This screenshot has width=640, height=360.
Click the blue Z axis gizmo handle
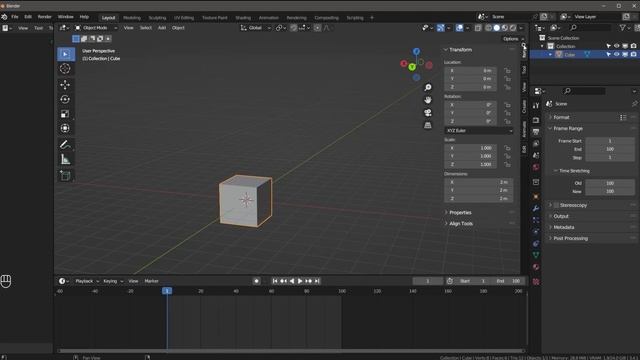pos(416,51)
